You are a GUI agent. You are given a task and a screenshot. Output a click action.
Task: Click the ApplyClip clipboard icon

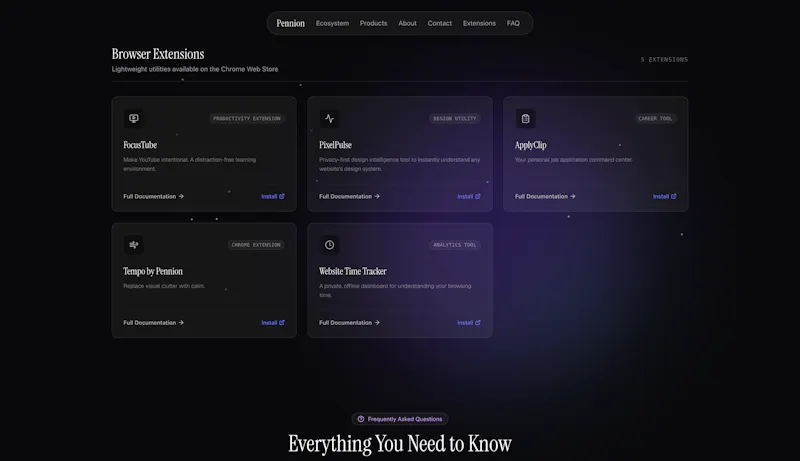[x=526, y=118]
